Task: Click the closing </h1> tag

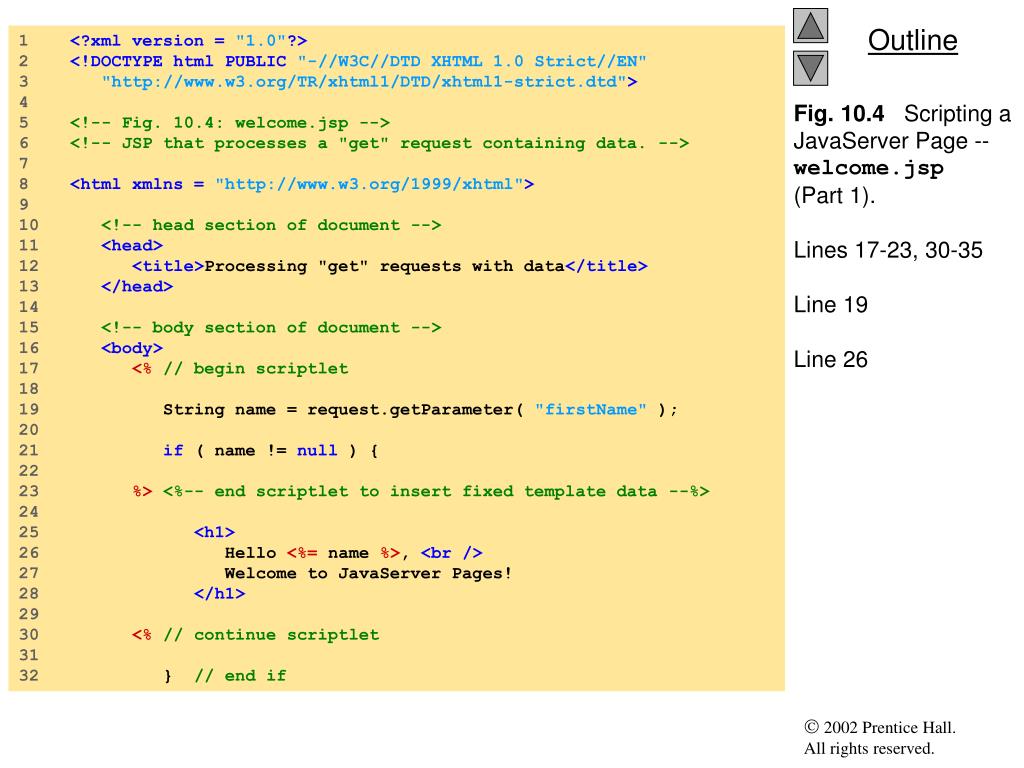Action: pos(219,594)
